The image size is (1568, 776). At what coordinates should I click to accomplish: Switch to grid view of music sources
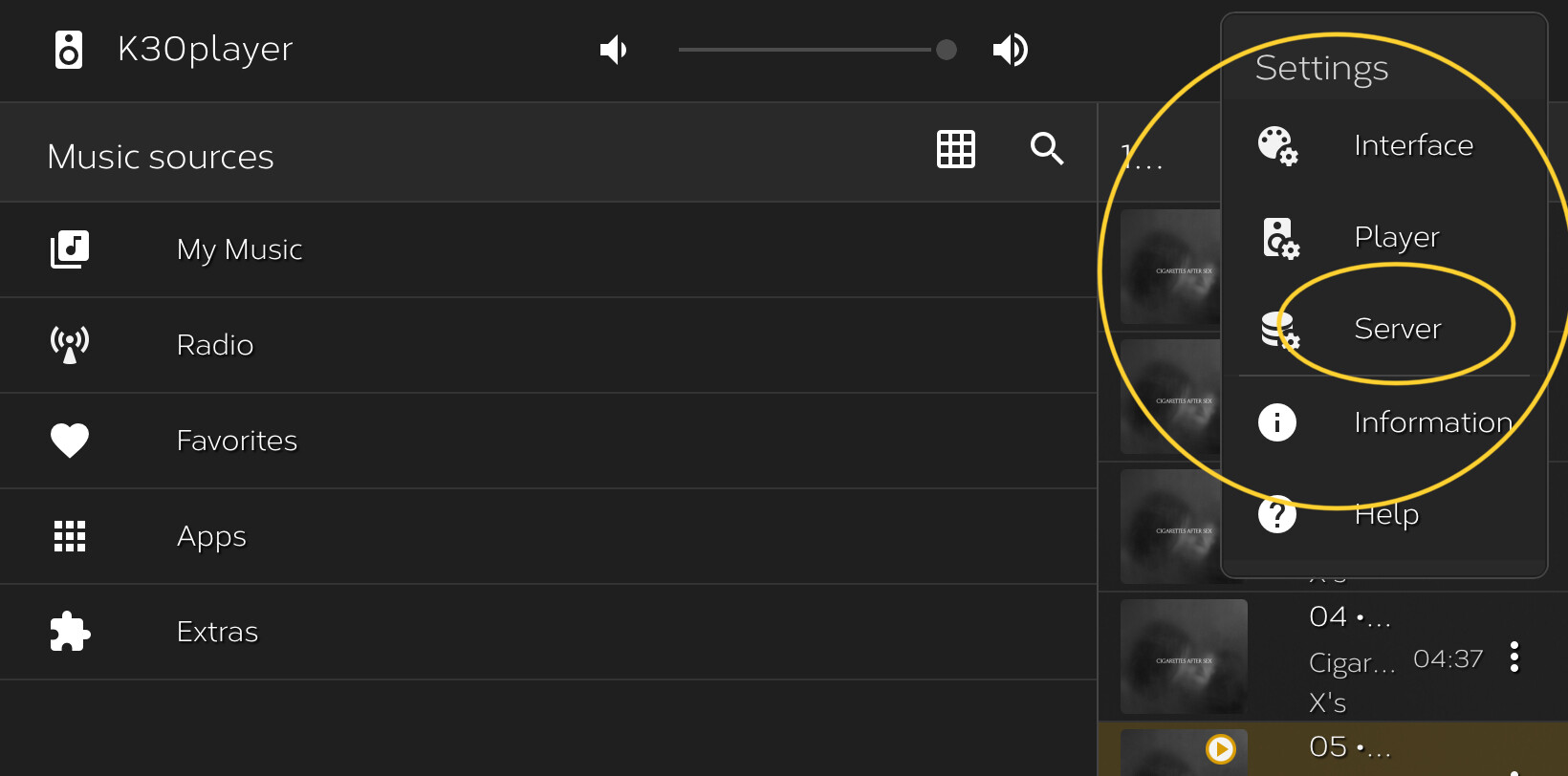coord(956,149)
